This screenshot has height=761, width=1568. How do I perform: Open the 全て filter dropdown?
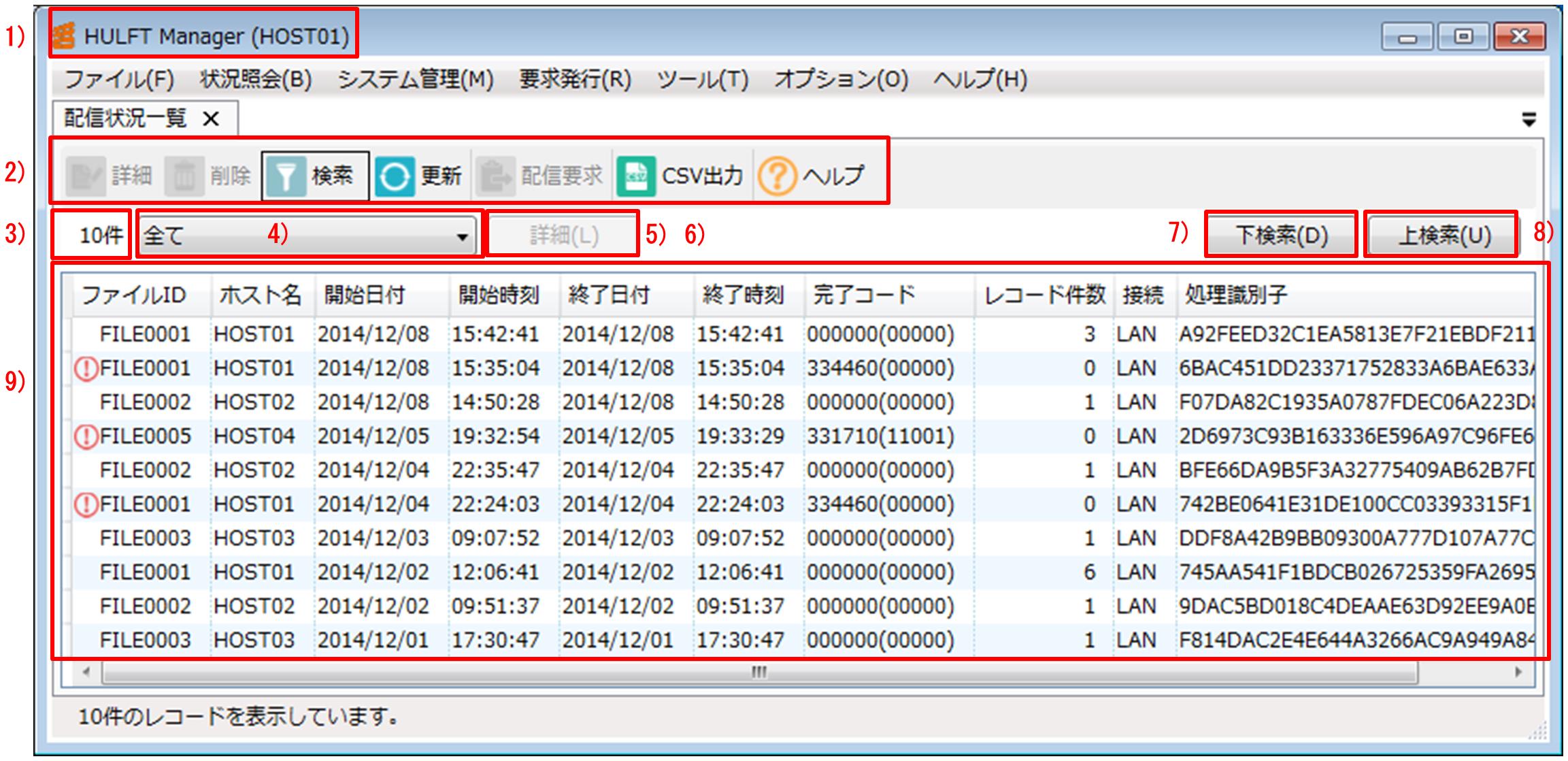pyautogui.click(x=462, y=237)
